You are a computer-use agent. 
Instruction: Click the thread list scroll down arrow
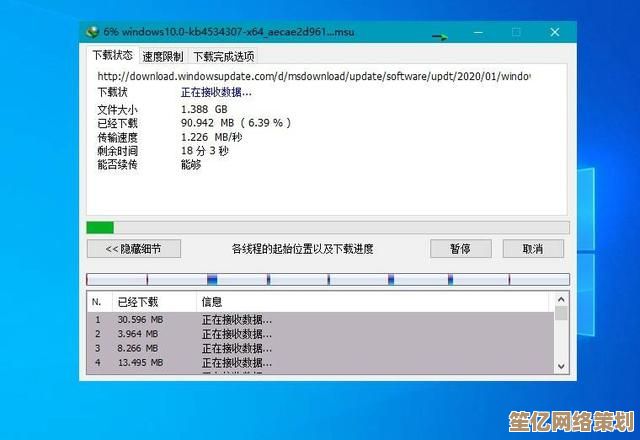562,367
